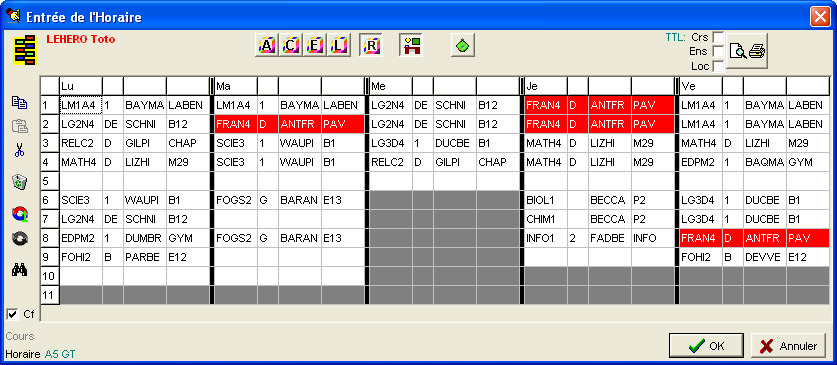
Task: Click the binoculars search icon
Action: 19,270
